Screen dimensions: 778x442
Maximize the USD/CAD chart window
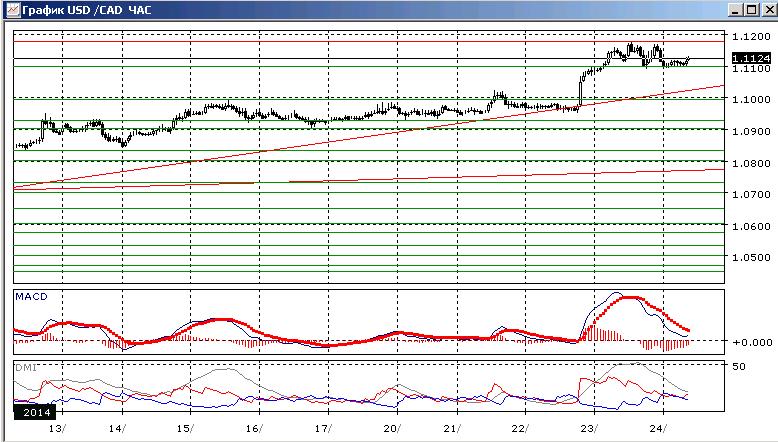click(752, 10)
